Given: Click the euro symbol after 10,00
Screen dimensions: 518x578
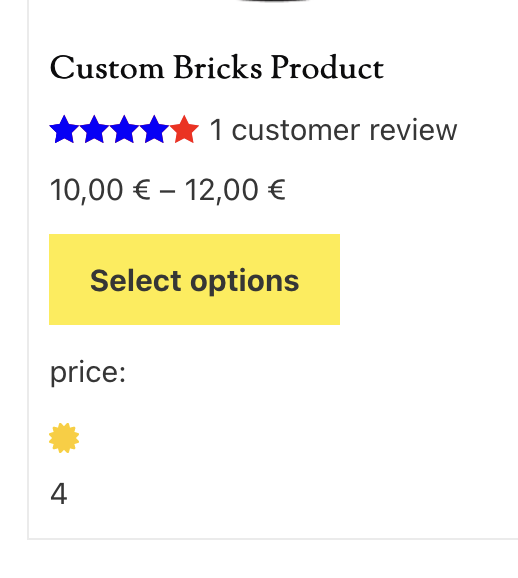Looking at the screenshot, I should pos(142,190).
